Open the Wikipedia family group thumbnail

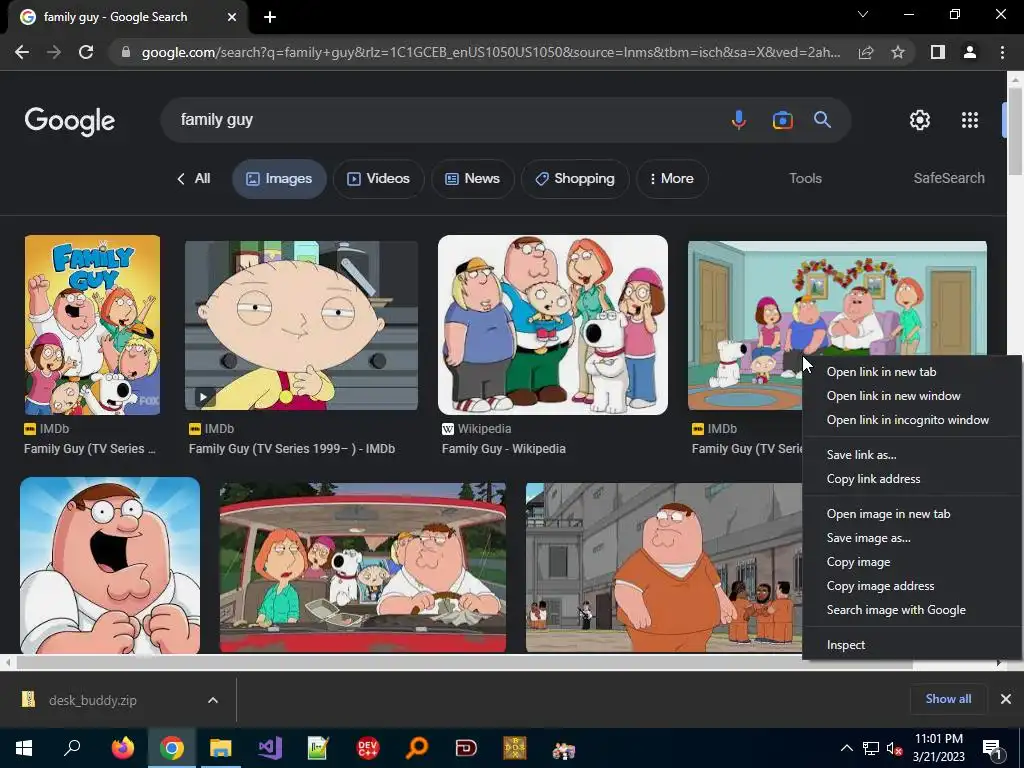pyautogui.click(x=552, y=325)
